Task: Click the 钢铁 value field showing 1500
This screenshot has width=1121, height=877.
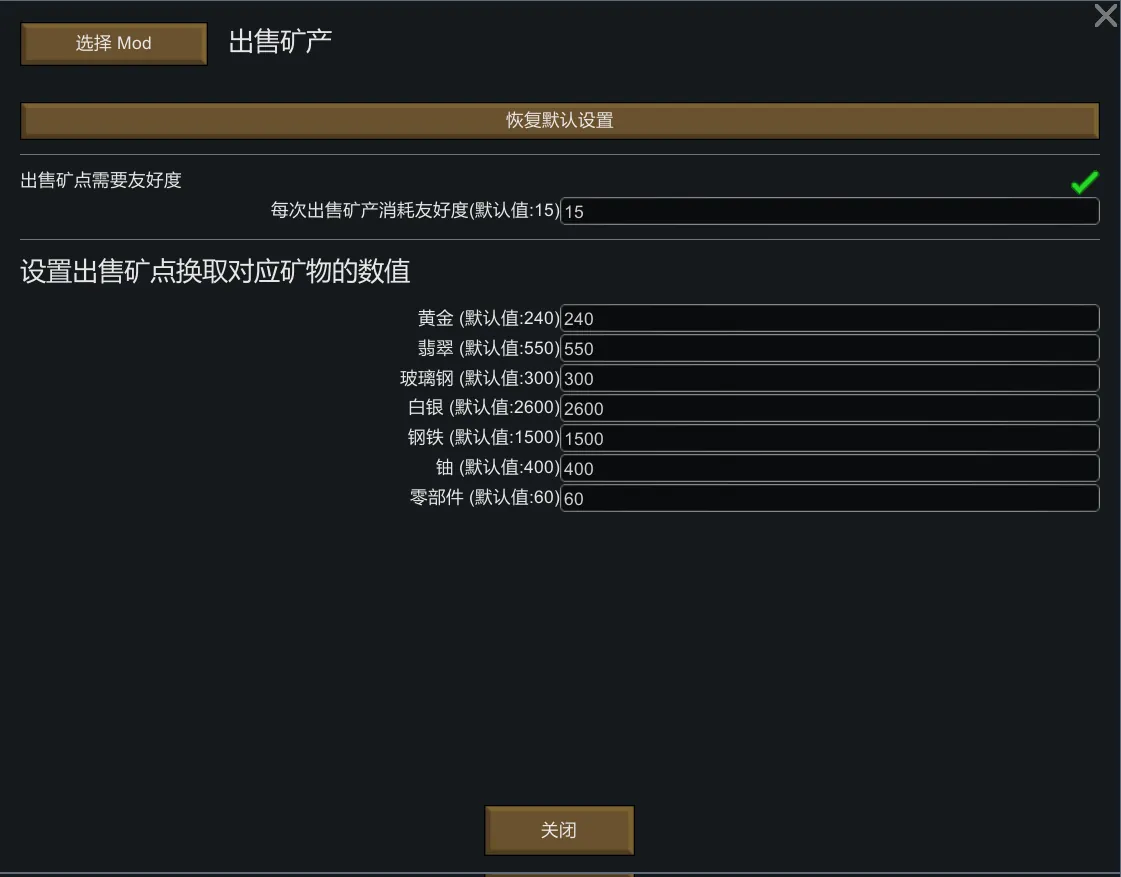Action: point(829,438)
